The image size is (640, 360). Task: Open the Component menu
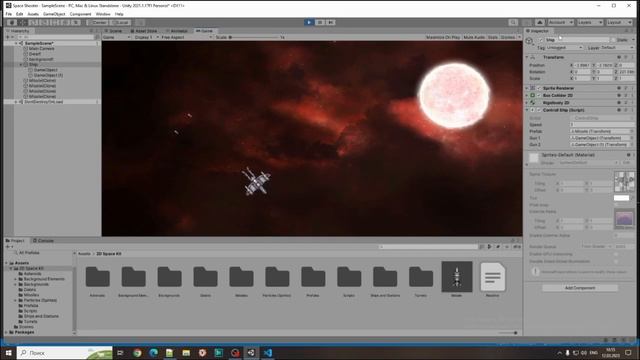point(80,14)
